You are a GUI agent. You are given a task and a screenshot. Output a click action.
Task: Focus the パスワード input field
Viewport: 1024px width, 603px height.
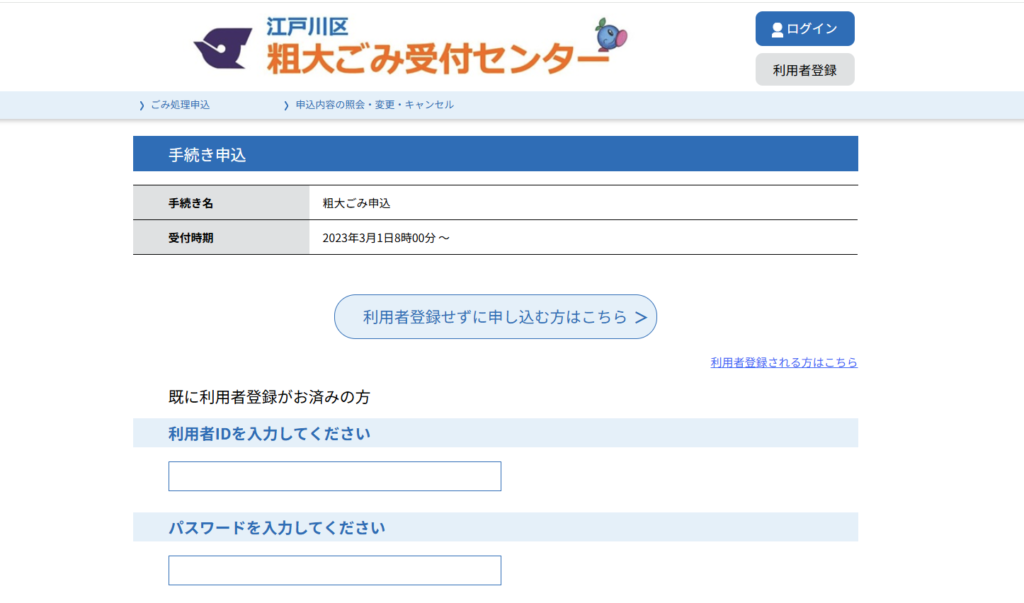pyautogui.click(x=334, y=570)
